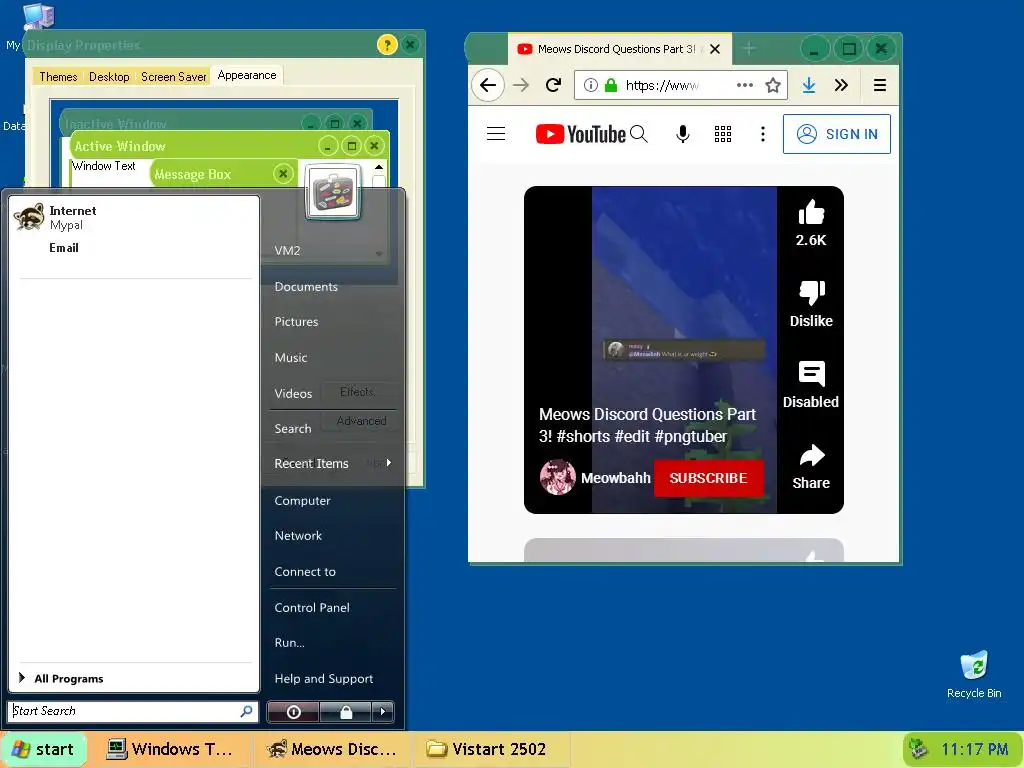Click the SIGN IN button

837,134
